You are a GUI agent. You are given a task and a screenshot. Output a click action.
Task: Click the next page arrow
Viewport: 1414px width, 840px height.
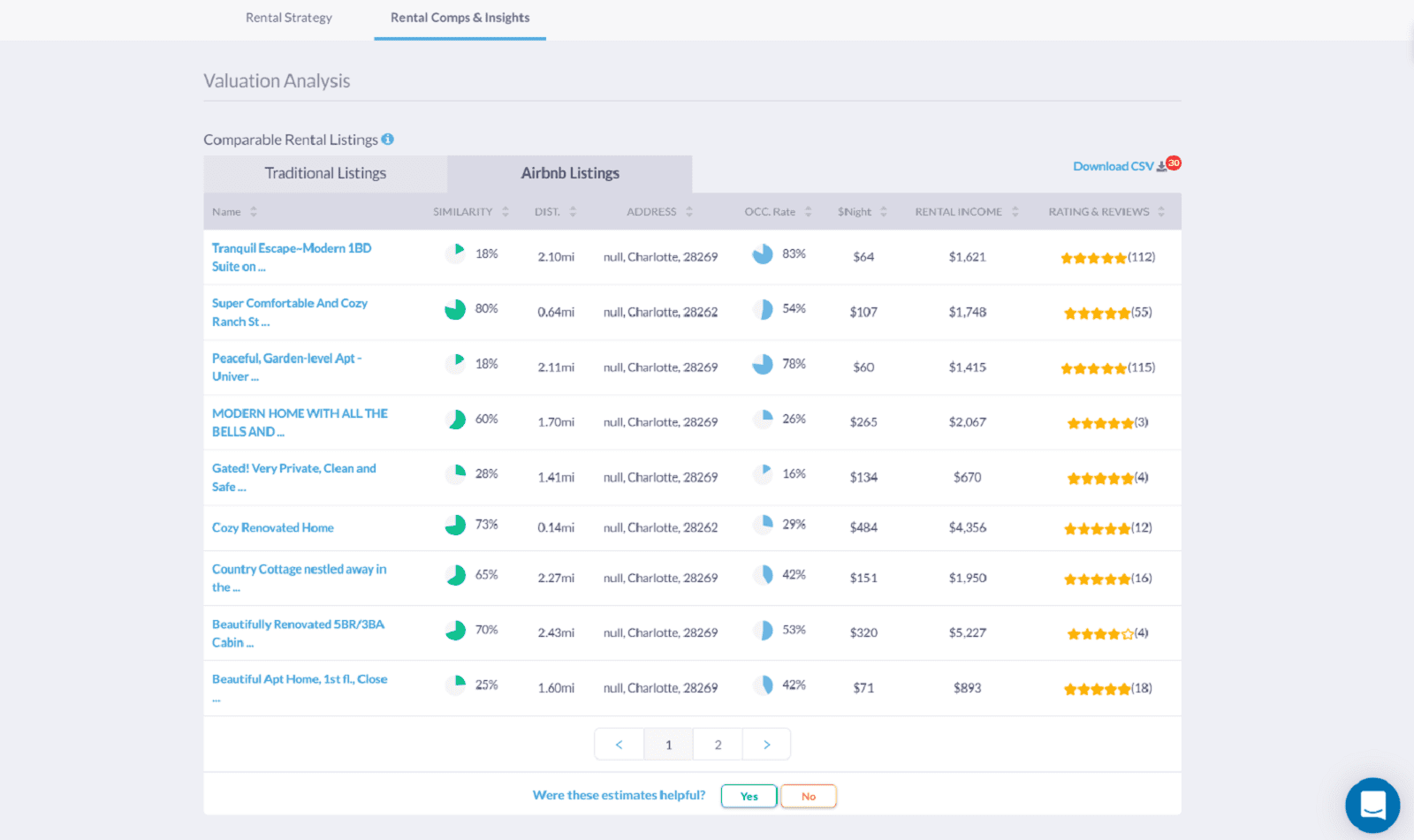[766, 744]
